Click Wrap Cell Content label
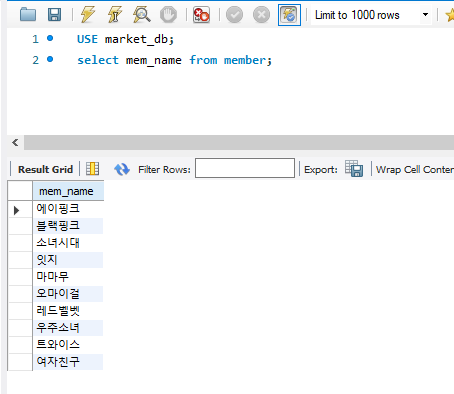This screenshot has height=394, width=454. click(415, 169)
